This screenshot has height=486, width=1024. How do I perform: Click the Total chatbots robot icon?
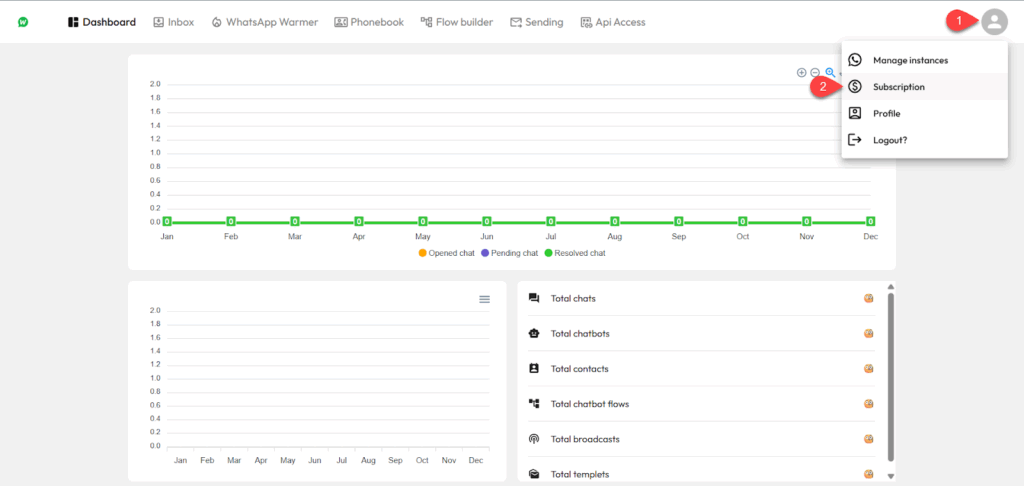(x=534, y=334)
